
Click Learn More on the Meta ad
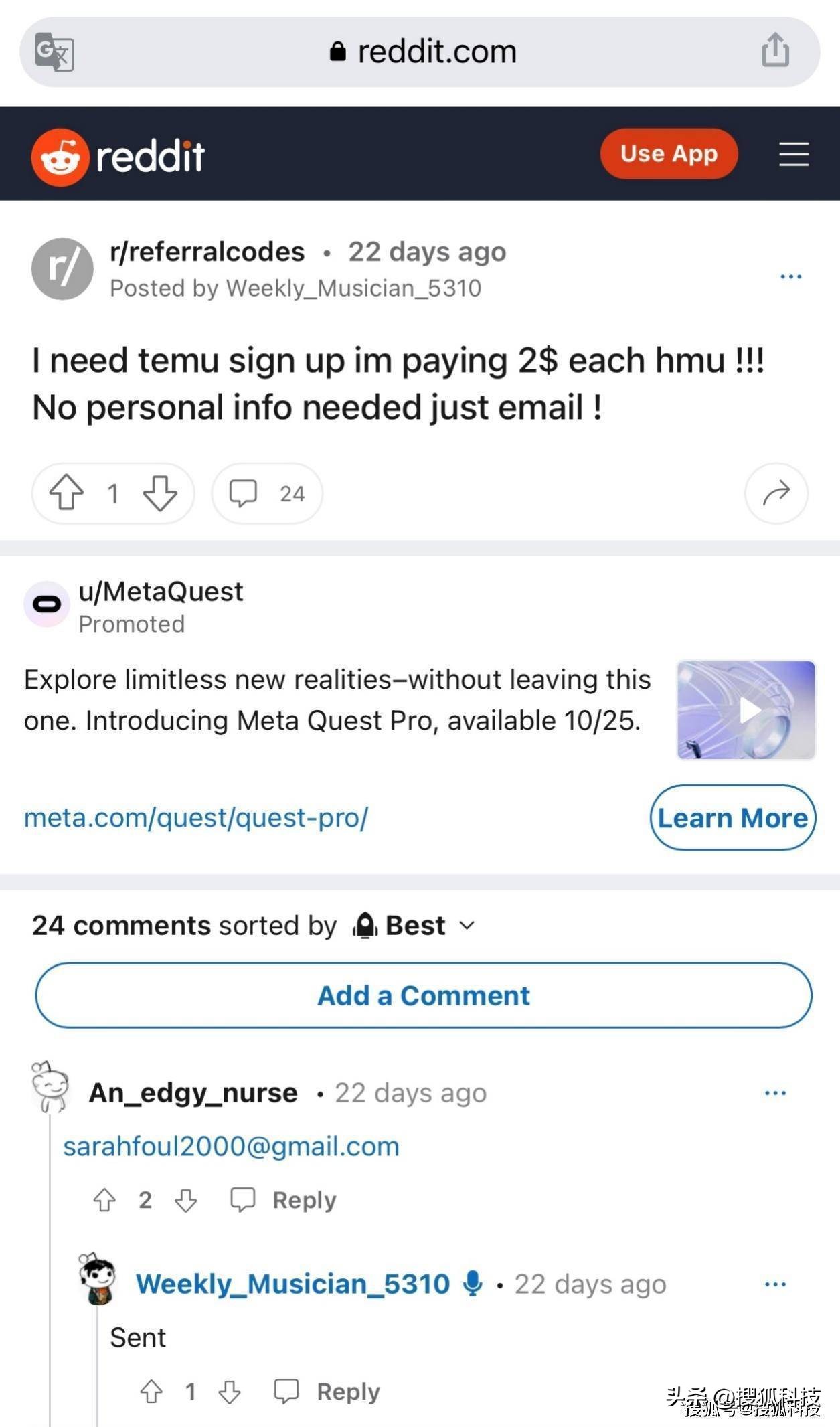pos(733,818)
